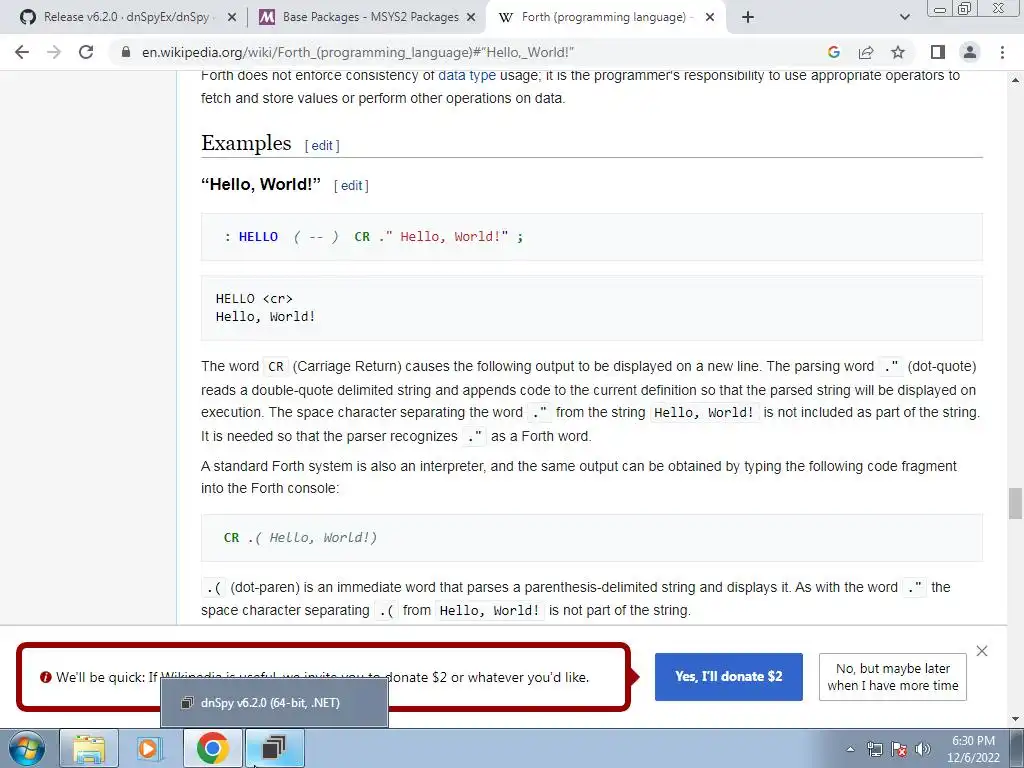
Task: Open the Windows Start orb
Action: pos(27,748)
